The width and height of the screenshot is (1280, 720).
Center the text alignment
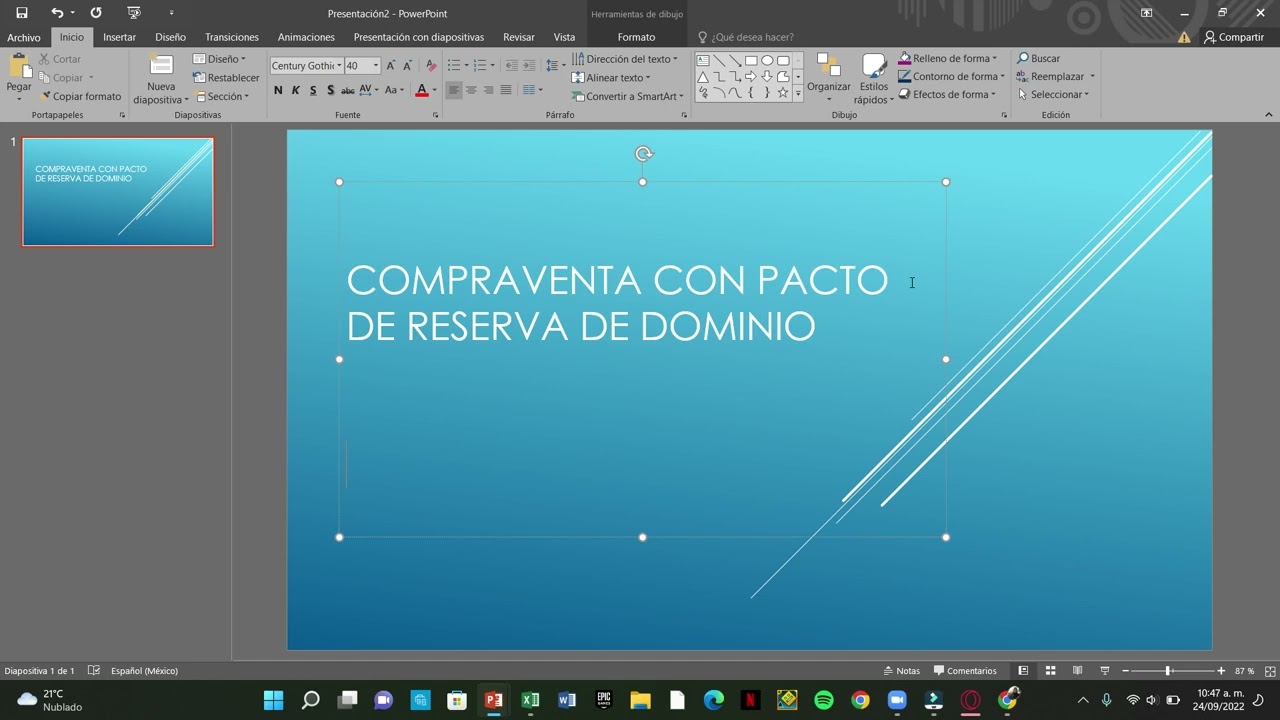(471, 90)
